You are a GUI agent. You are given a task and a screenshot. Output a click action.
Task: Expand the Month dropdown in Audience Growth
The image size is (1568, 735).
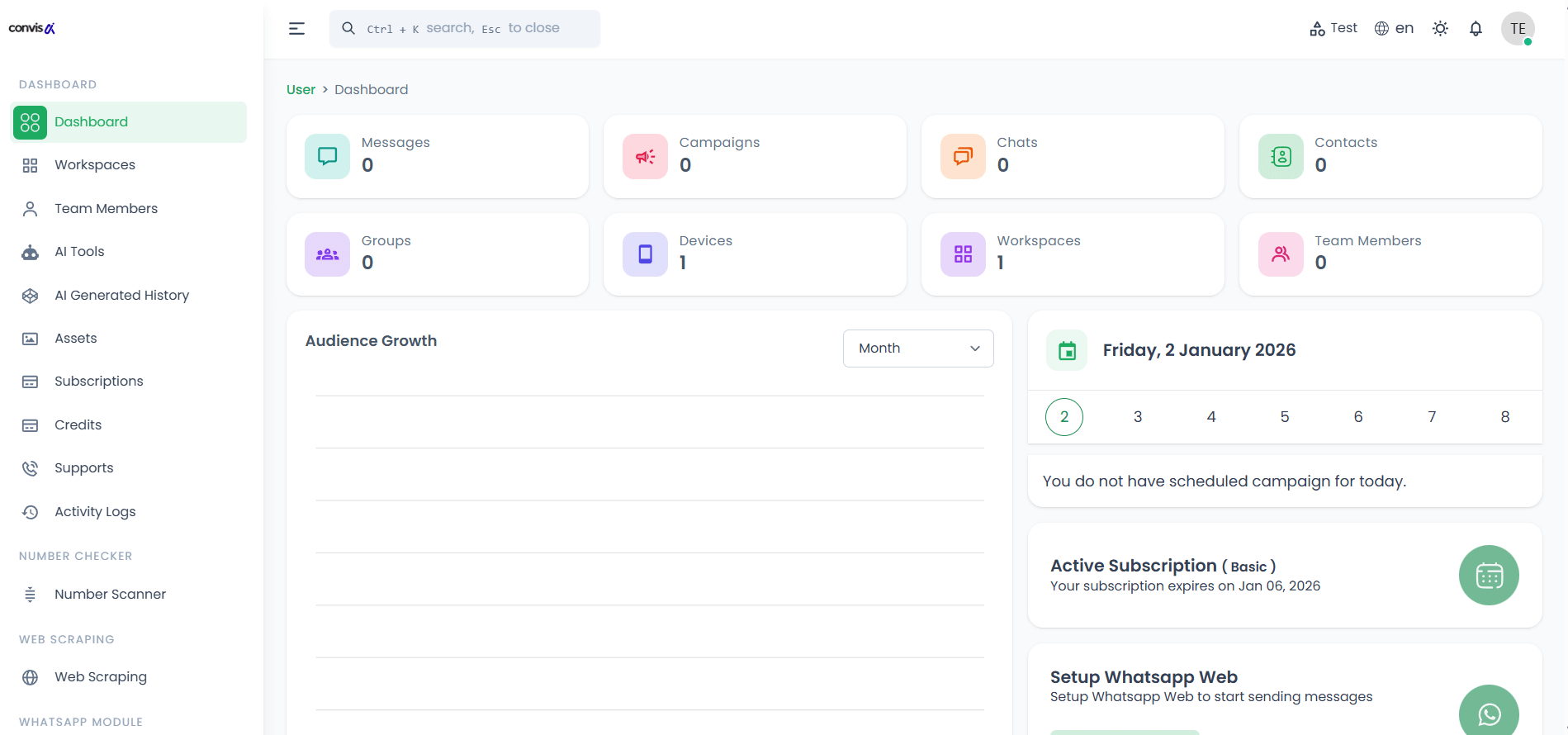pos(917,349)
